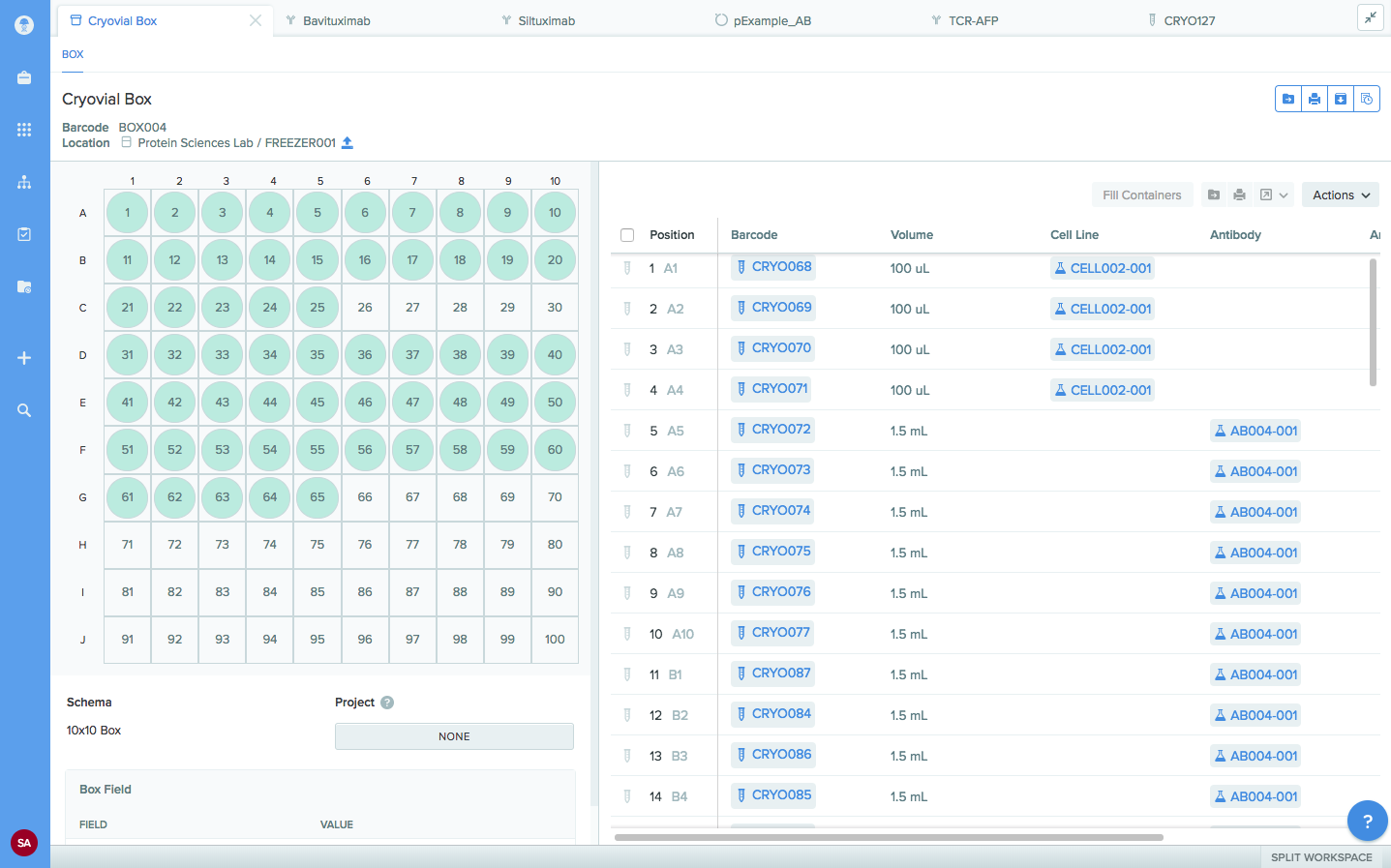Click the Barcode column header
Viewport: 1391px width, 868px height.
[x=754, y=235]
